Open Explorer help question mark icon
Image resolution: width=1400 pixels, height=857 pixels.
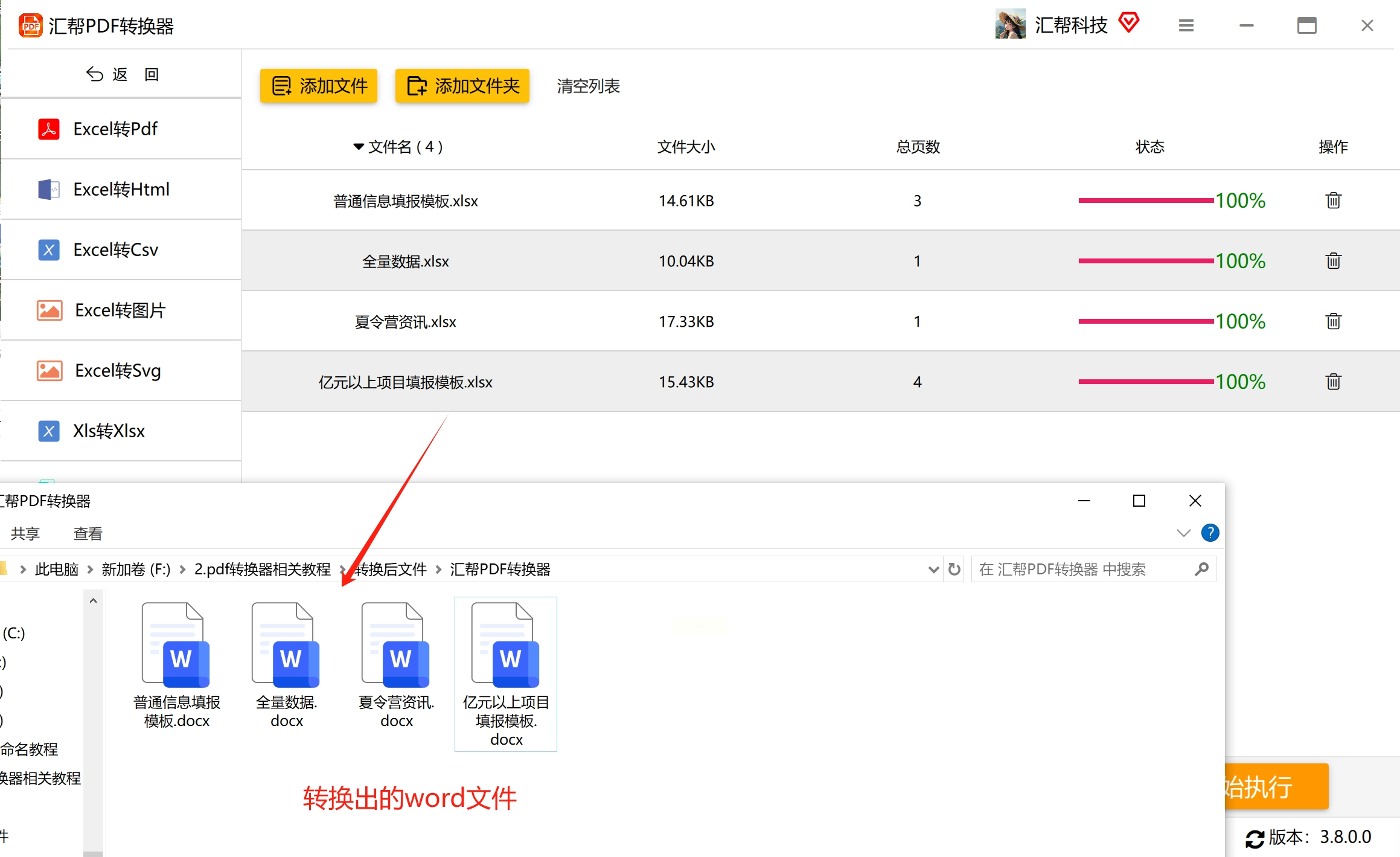click(1210, 533)
